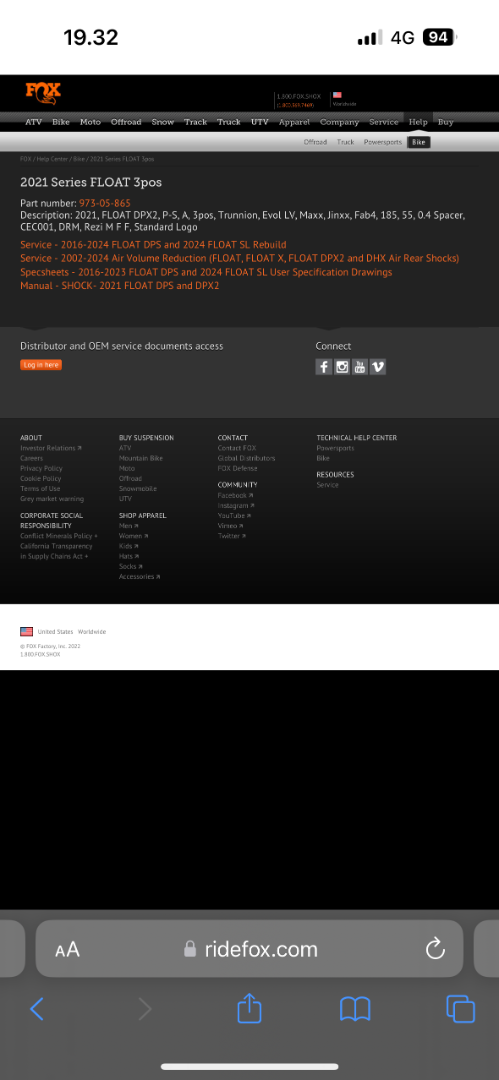The image size is (499, 1080).
Task: Tap the ridefox.com address field
Action: pos(250,949)
